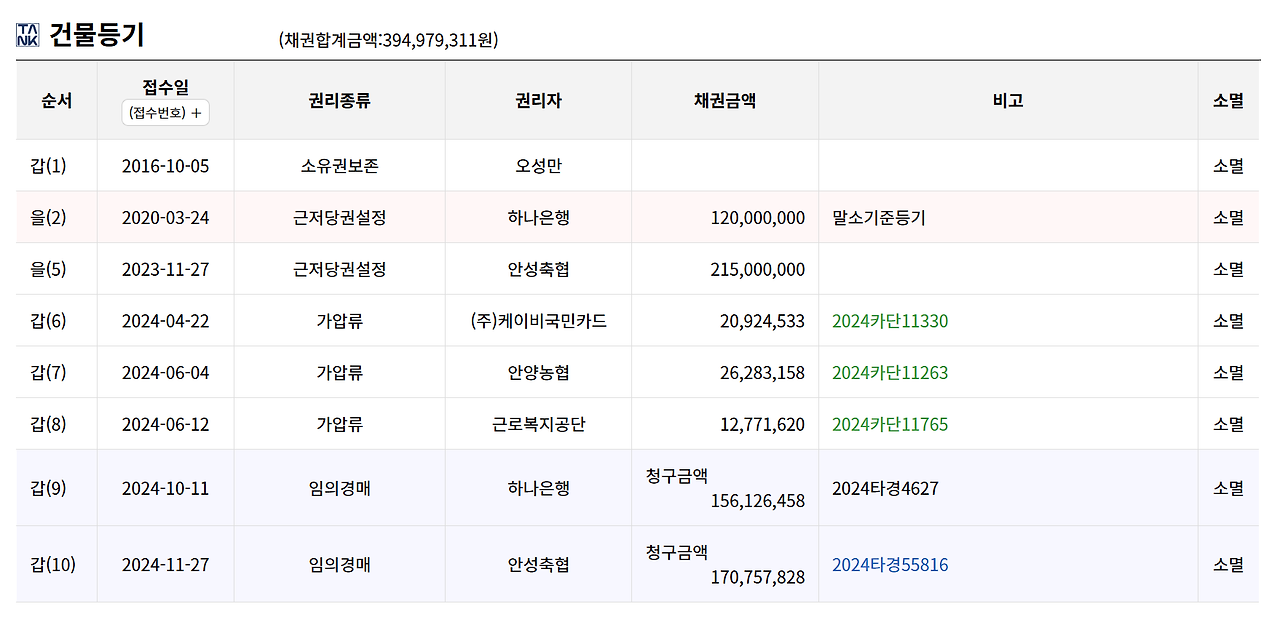
Task: Click 근저당권설정 in the 하나은행 row
Action: tap(340, 217)
